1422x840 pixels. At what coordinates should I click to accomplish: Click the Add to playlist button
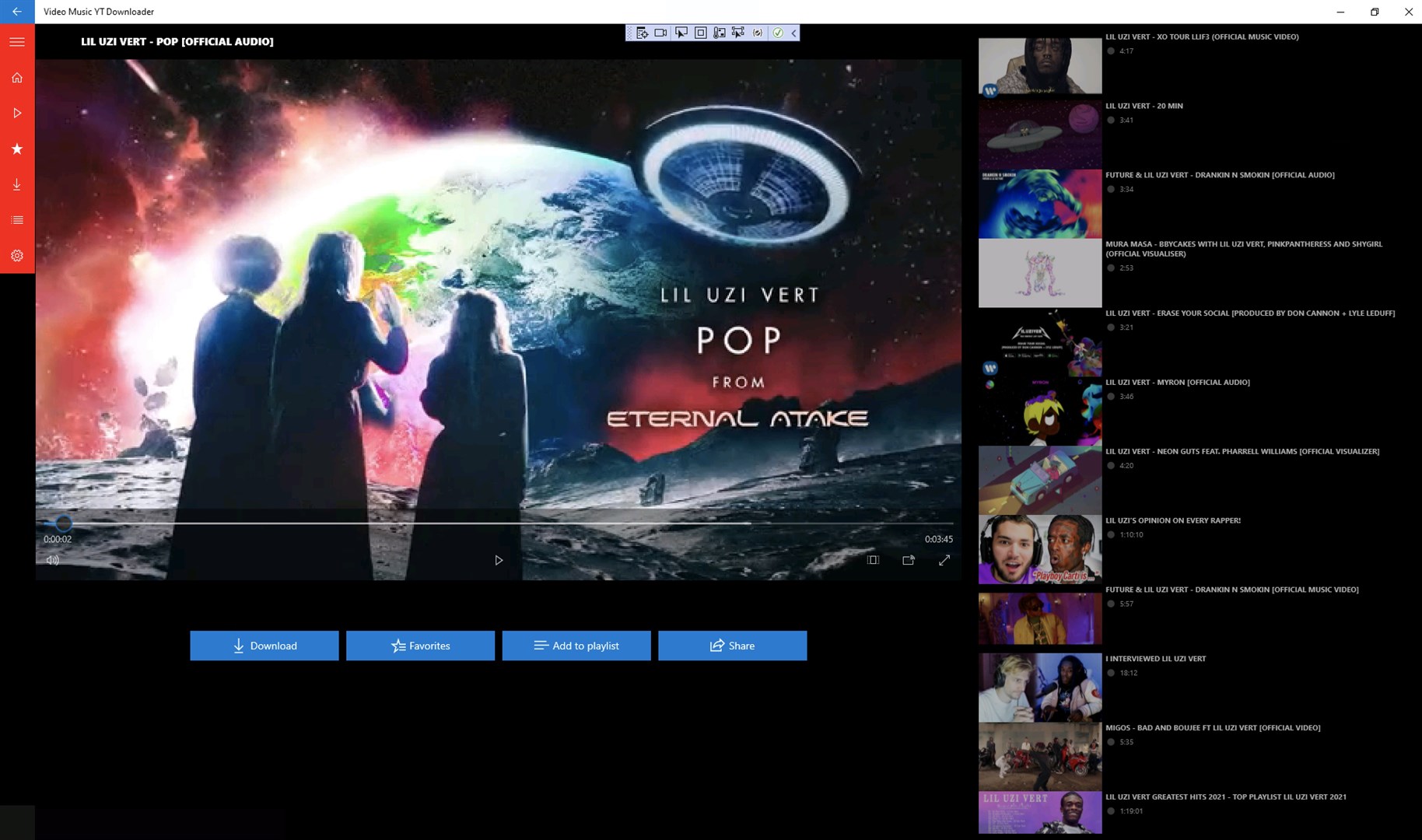(576, 646)
